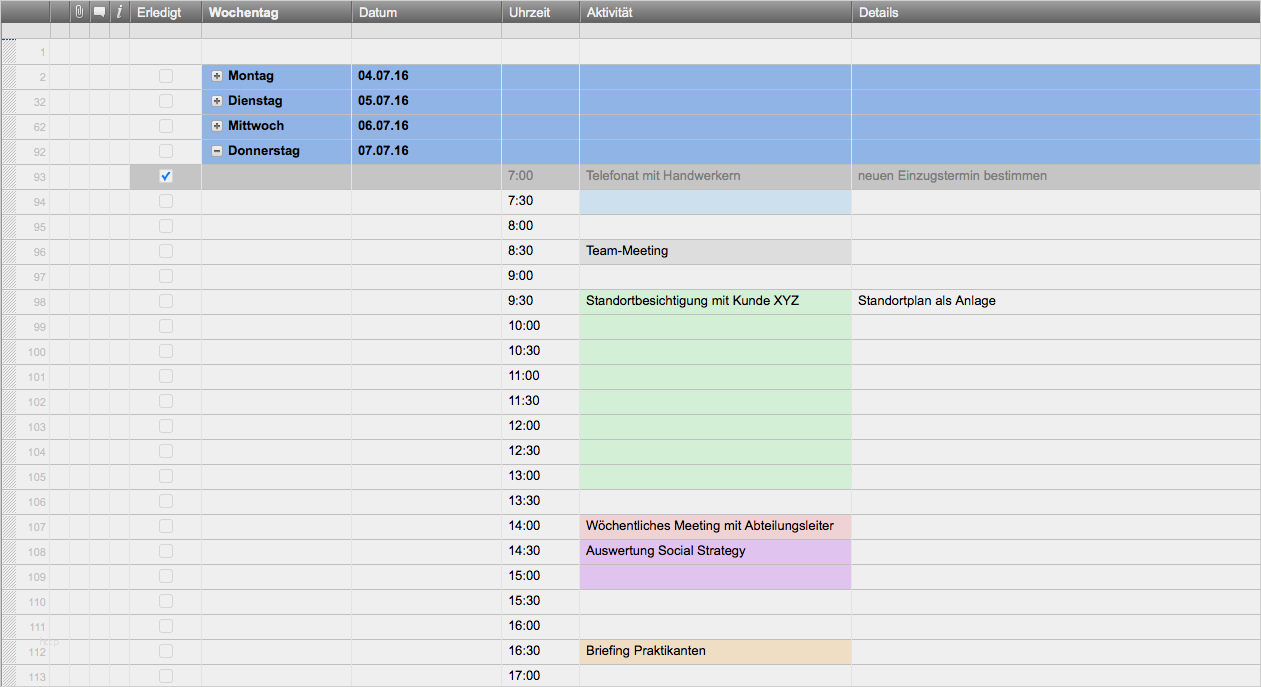This screenshot has height=687, width=1261.
Task: Click the Details column header
Action: 1056,13
